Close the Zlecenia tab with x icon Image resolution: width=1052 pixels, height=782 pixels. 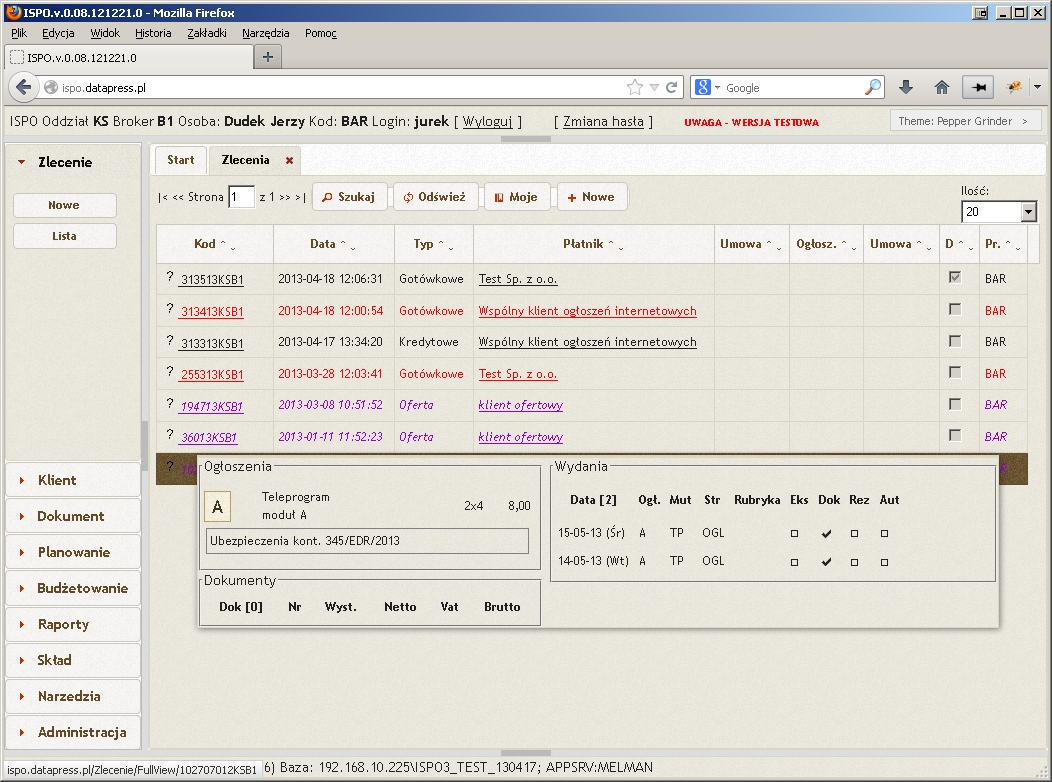[289, 160]
